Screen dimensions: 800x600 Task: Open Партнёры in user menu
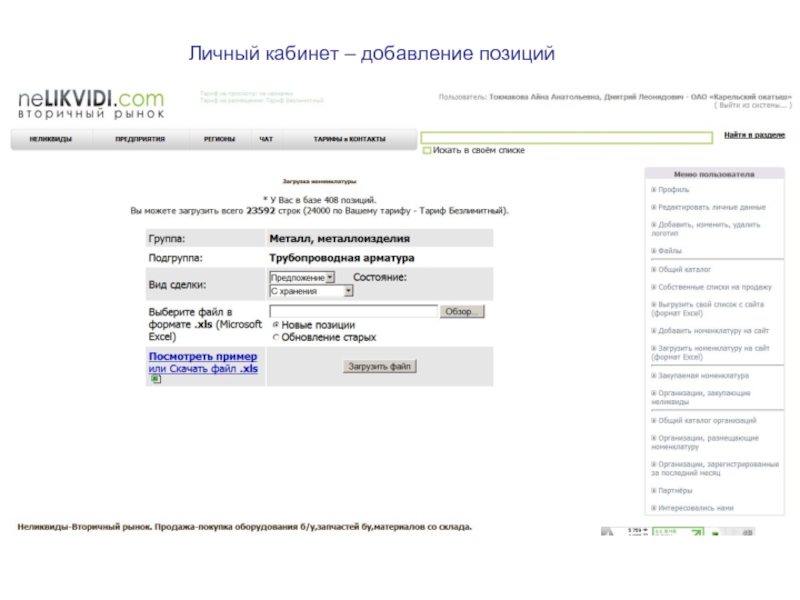pyautogui.click(x=675, y=490)
